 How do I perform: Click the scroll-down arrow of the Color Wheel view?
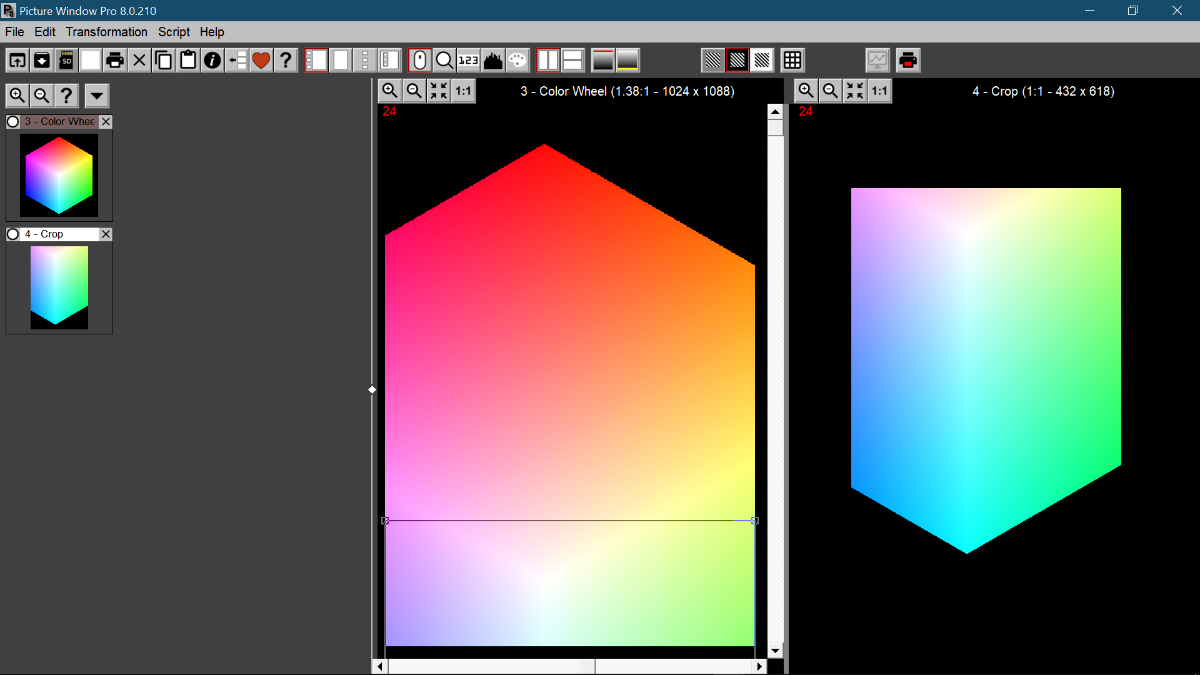coord(775,650)
